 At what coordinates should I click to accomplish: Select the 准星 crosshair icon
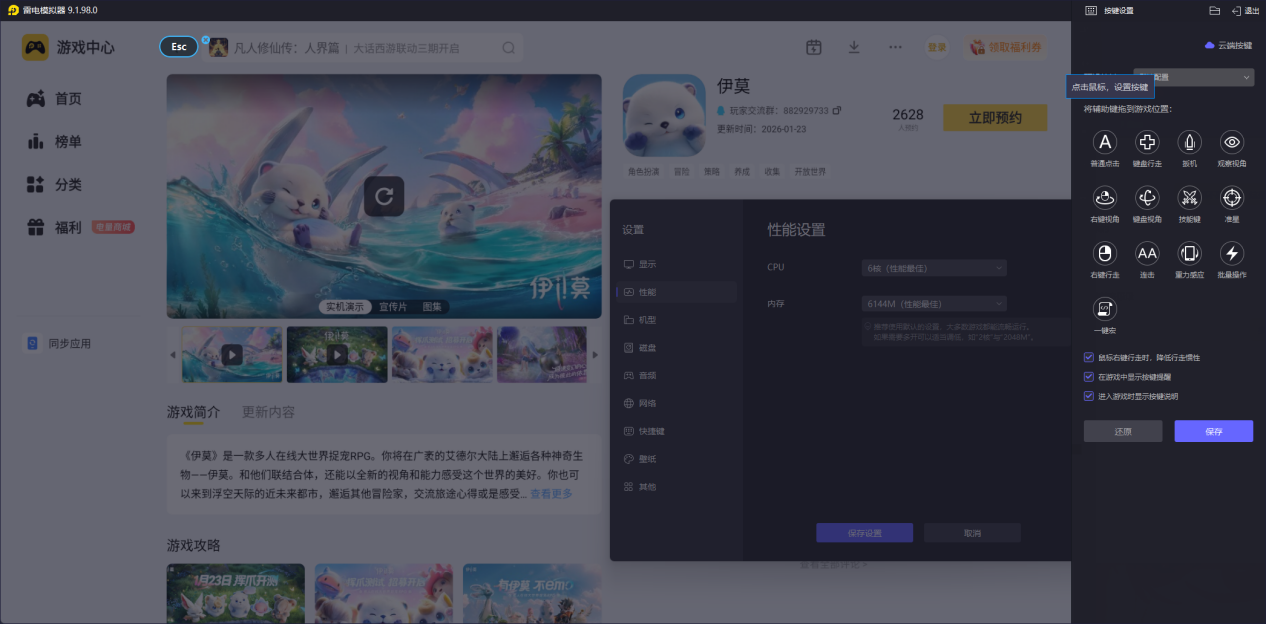pos(1232,198)
